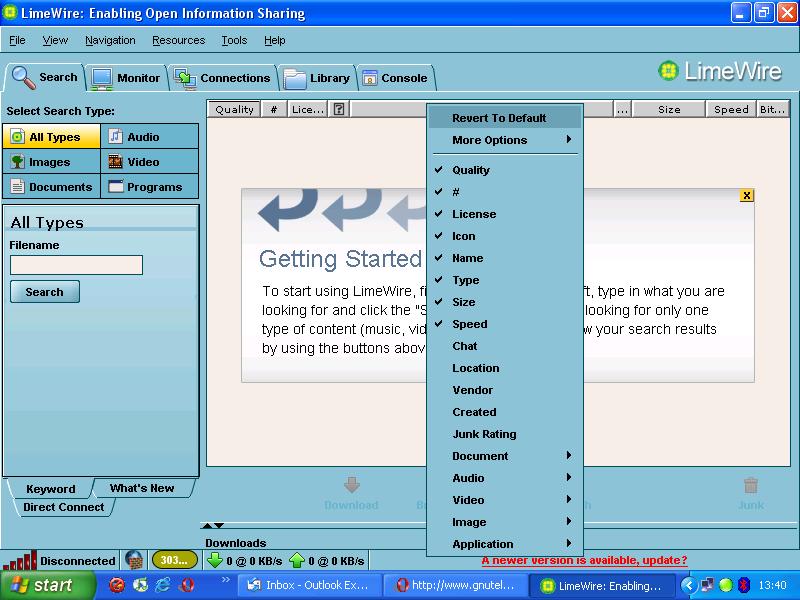Click the firewall globe status icon
The width and height of the screenshot is (800, 600).
coord(134,560)
